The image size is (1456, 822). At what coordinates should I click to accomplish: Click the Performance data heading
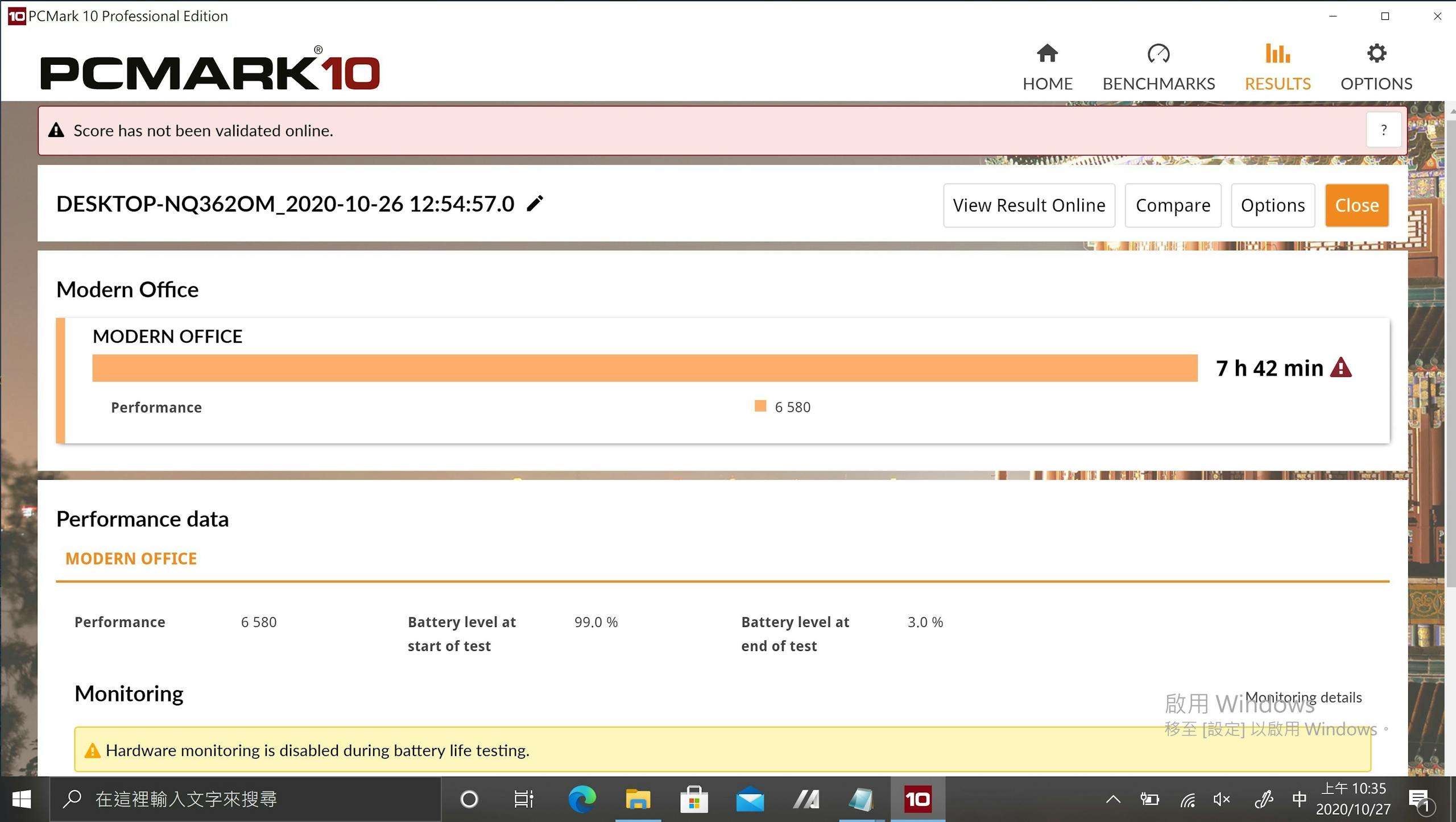142,519
